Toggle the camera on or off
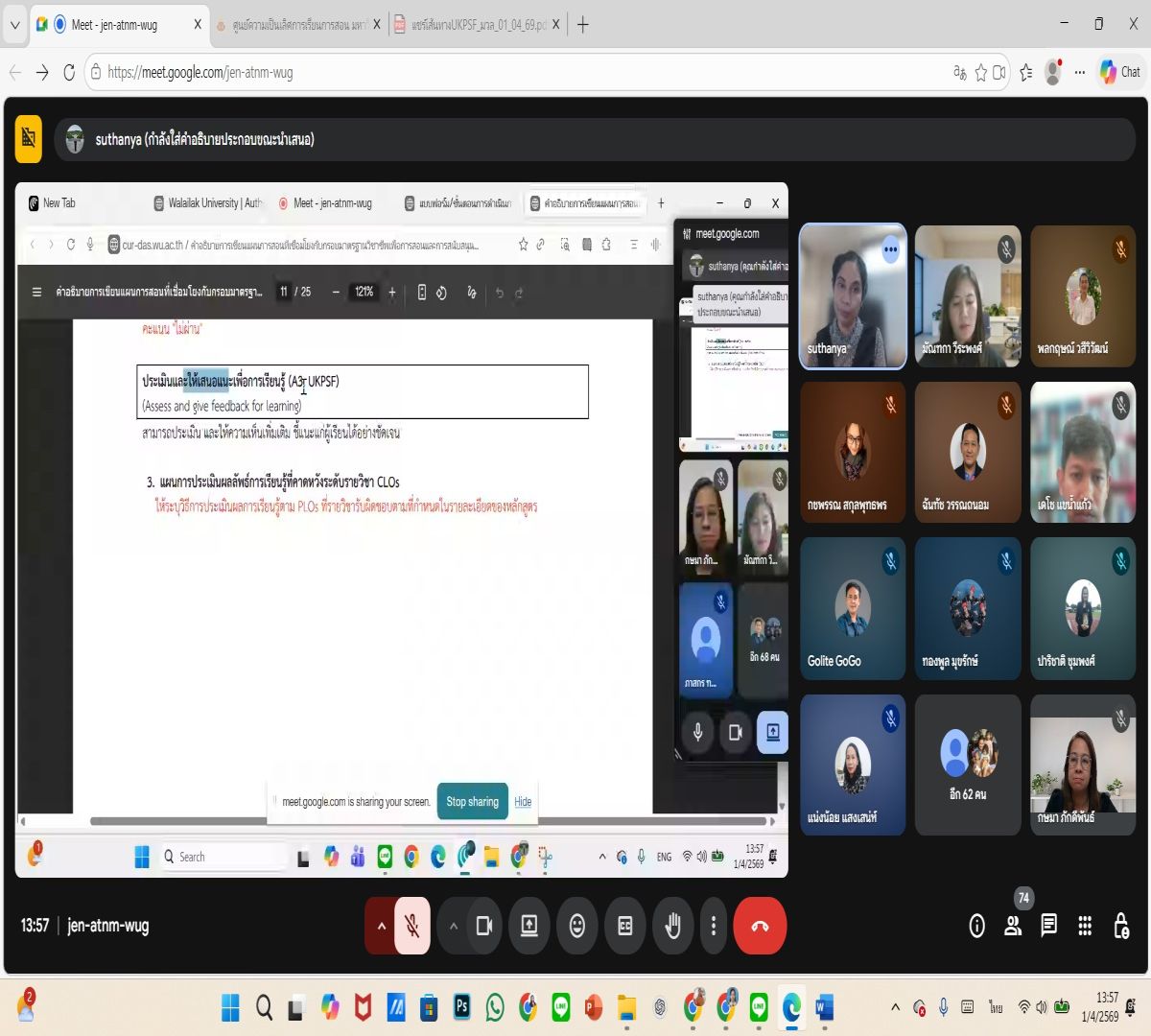1151x1036 pixels. 484,926
